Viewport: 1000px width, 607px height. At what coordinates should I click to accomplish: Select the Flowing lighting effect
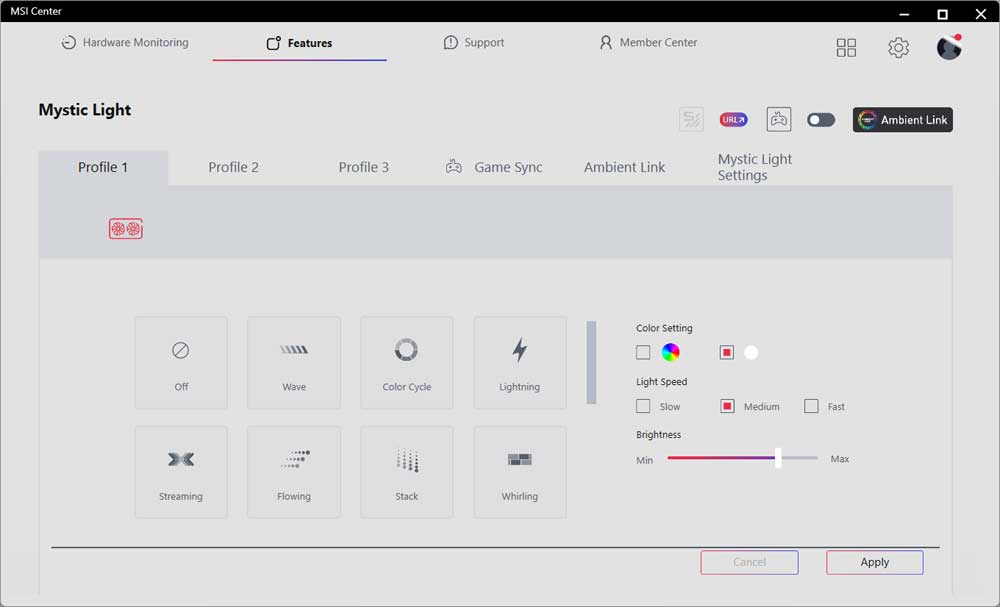click(x=294, y=472)
